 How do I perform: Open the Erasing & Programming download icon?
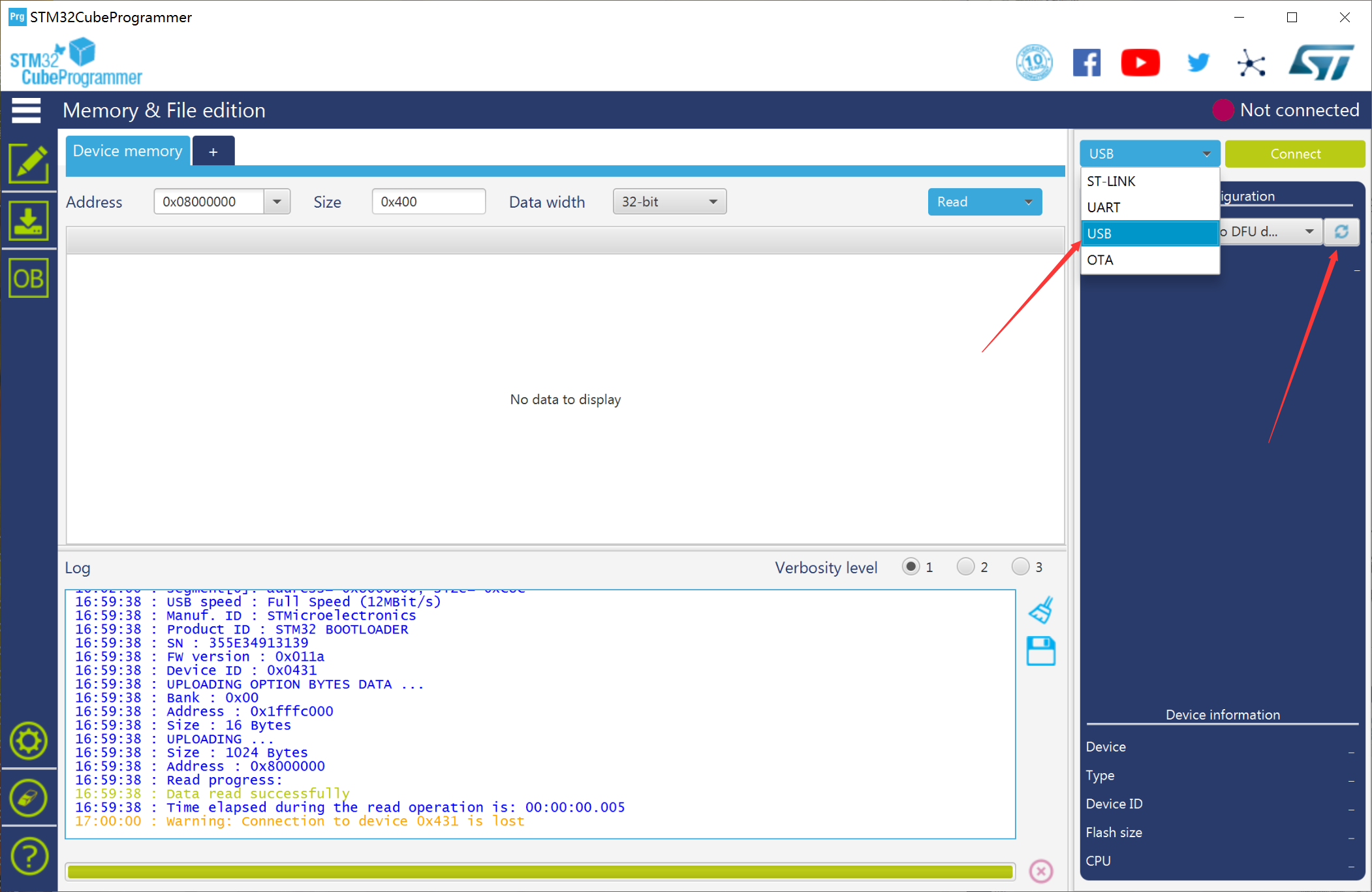(x=28, y=221)
